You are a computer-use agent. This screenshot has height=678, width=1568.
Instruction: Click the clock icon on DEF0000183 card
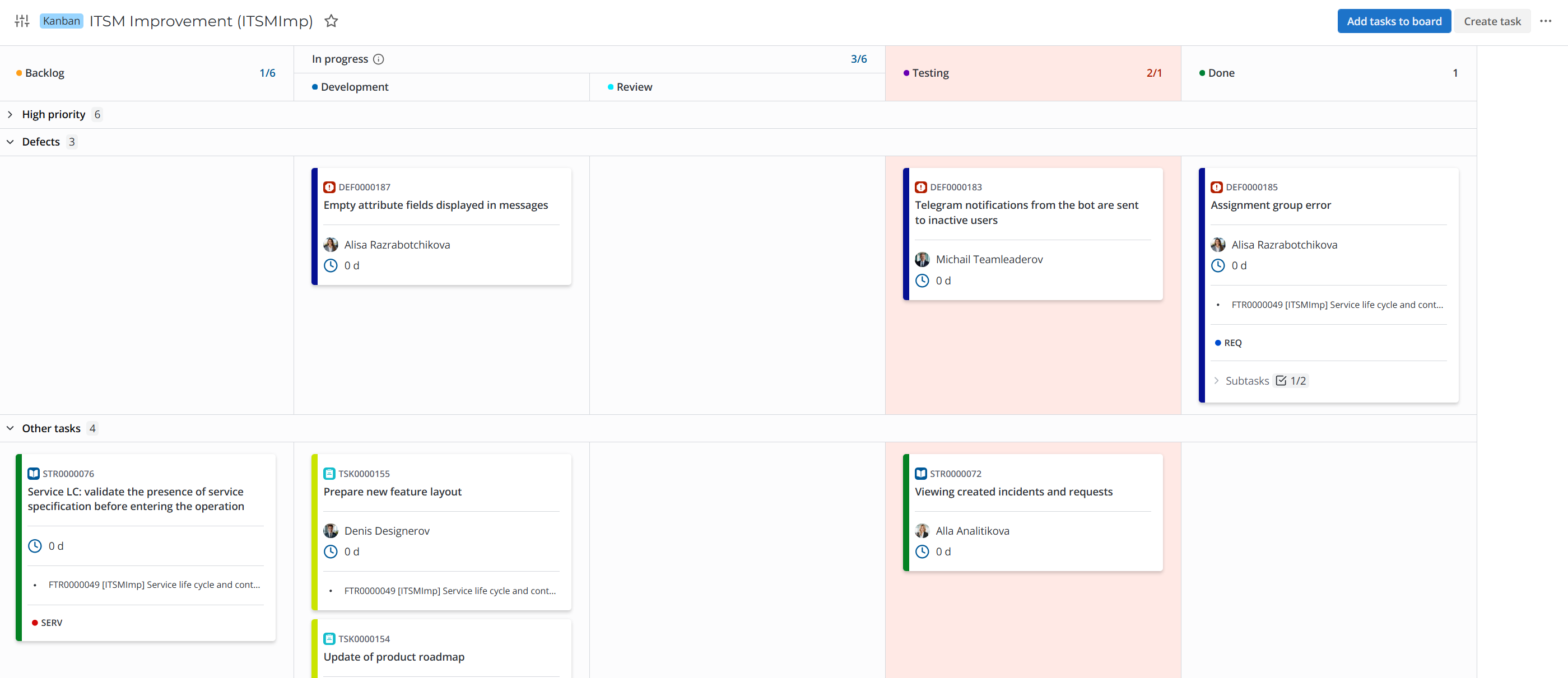[922, 280]
